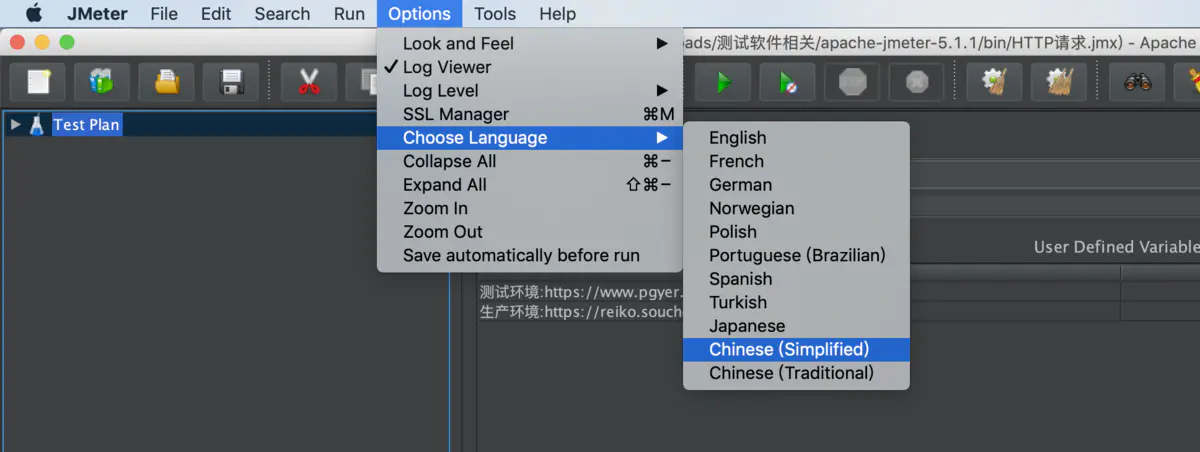Open the Edit menu
This screenshot has width=1200, height=452.
tap(215, 14)
